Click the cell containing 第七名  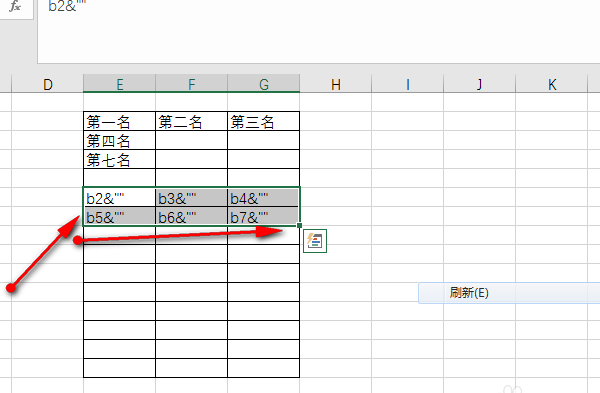[119, 159]
